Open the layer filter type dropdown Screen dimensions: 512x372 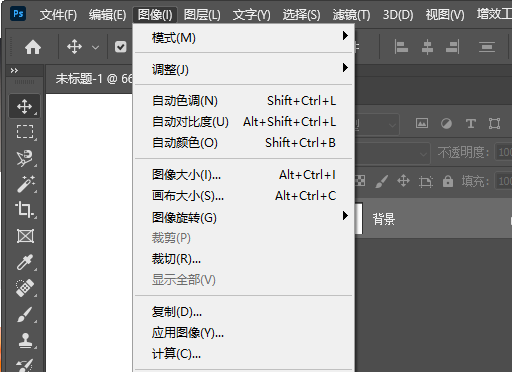377,125
